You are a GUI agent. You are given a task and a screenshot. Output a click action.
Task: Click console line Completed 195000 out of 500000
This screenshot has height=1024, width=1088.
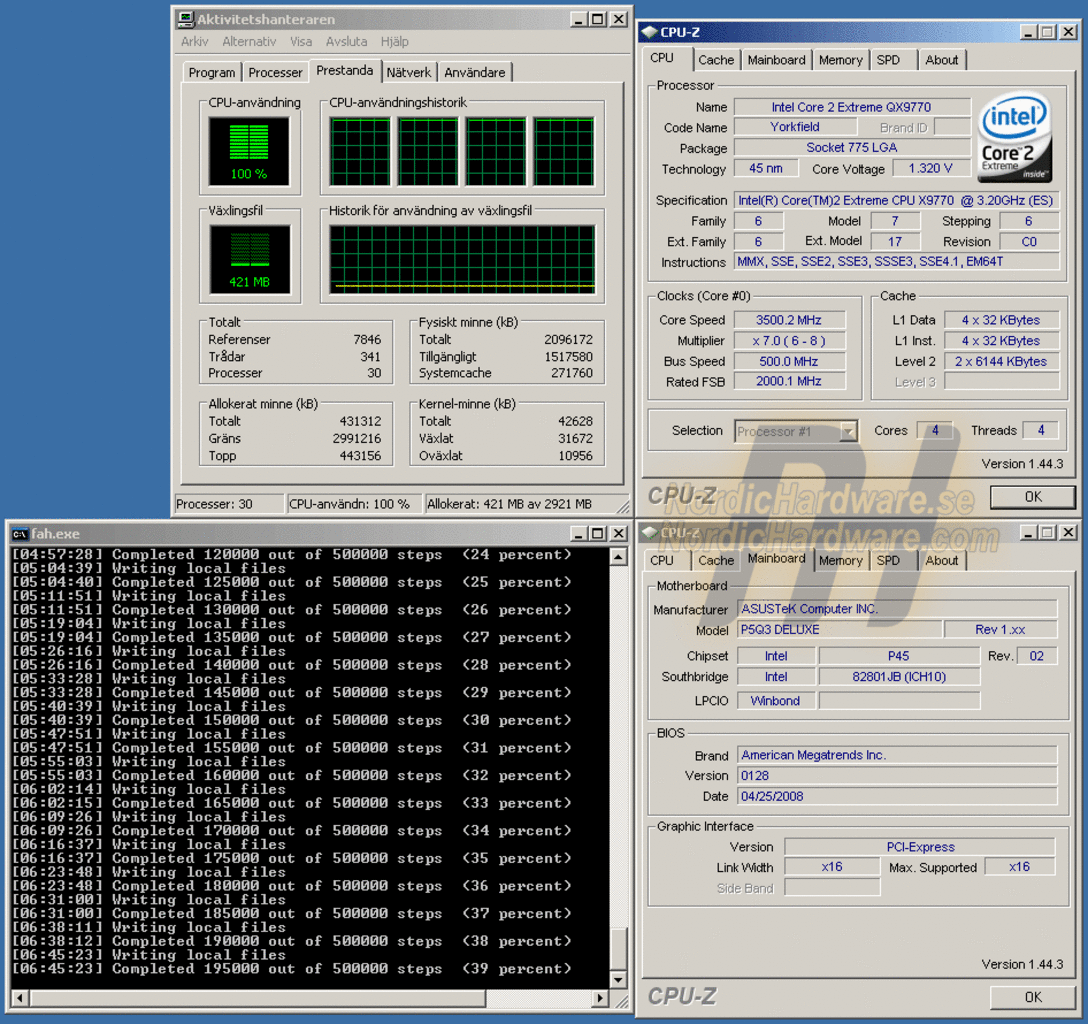(x=291, y=968)
